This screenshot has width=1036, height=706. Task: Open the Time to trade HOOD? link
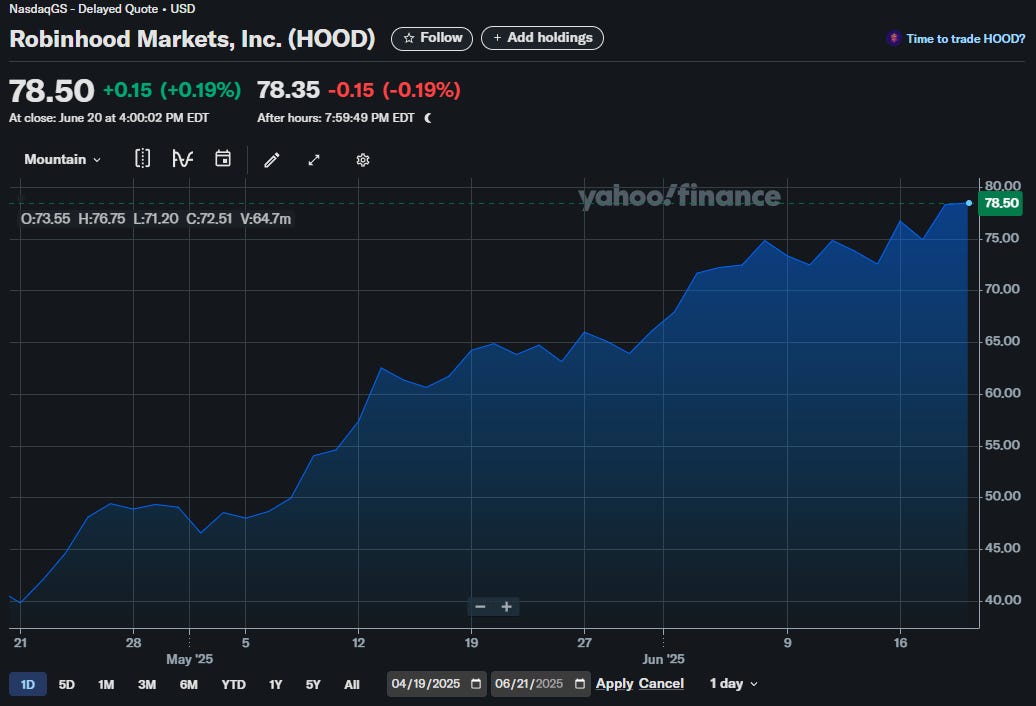[965, 39]
